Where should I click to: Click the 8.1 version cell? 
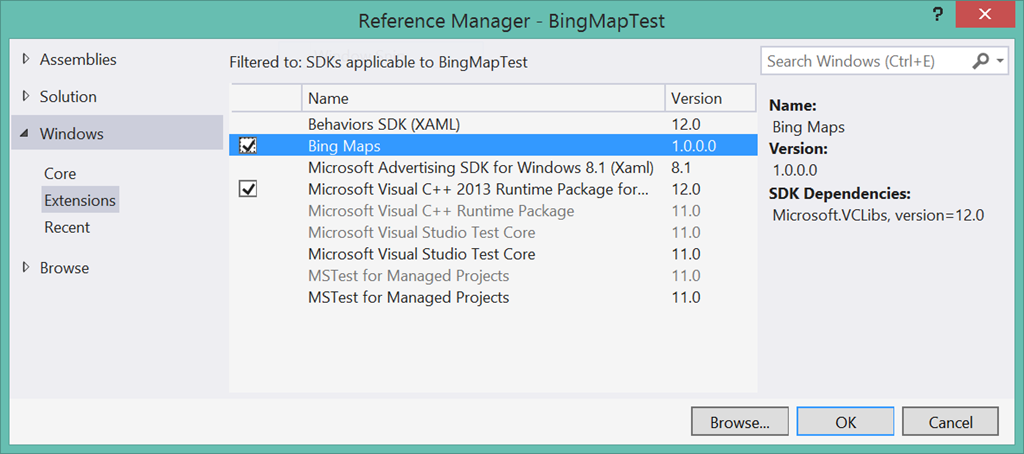point(681,168)
